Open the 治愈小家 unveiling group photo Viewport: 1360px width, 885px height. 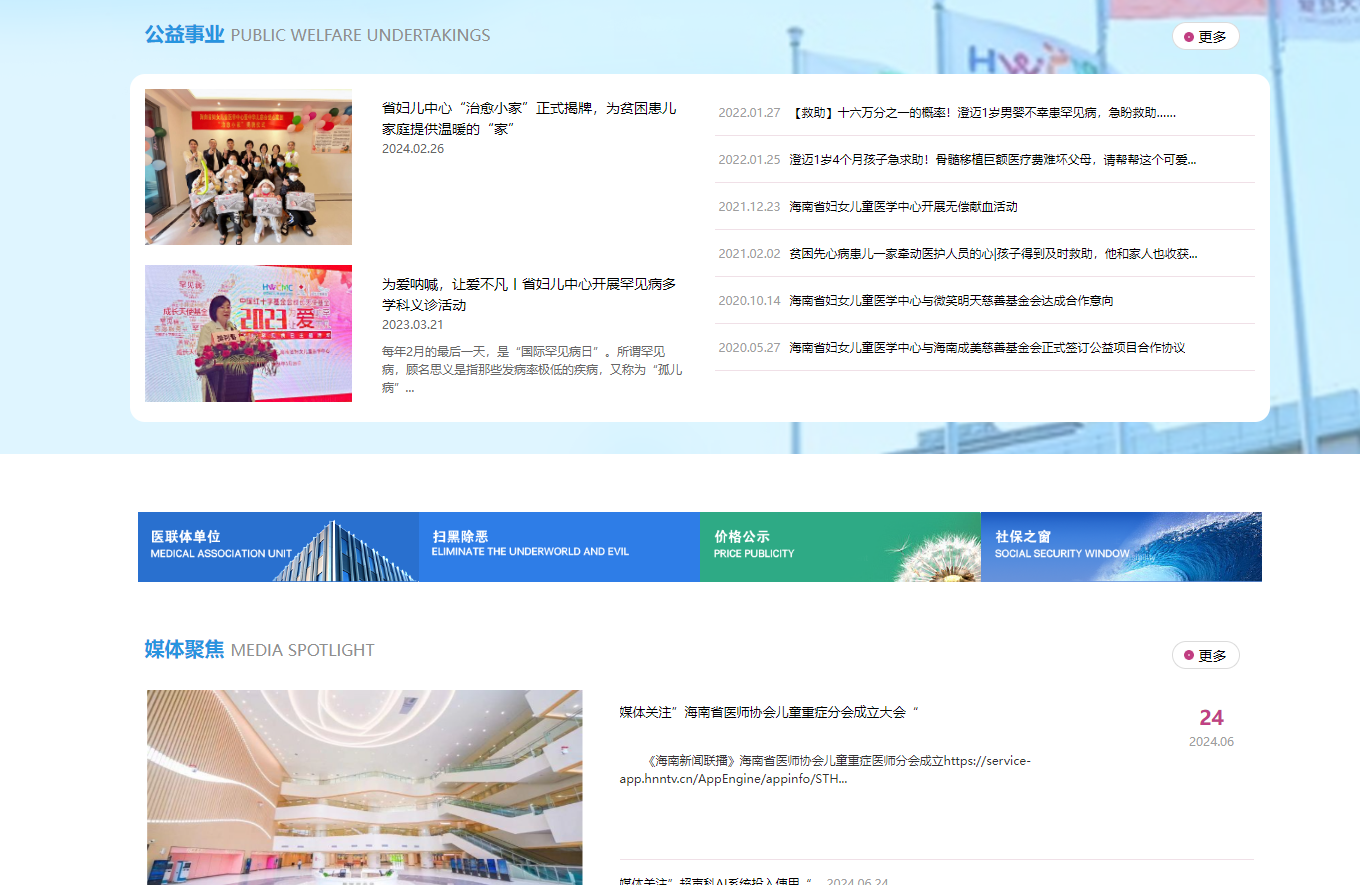pyautogui.click(x=248, y=167)
